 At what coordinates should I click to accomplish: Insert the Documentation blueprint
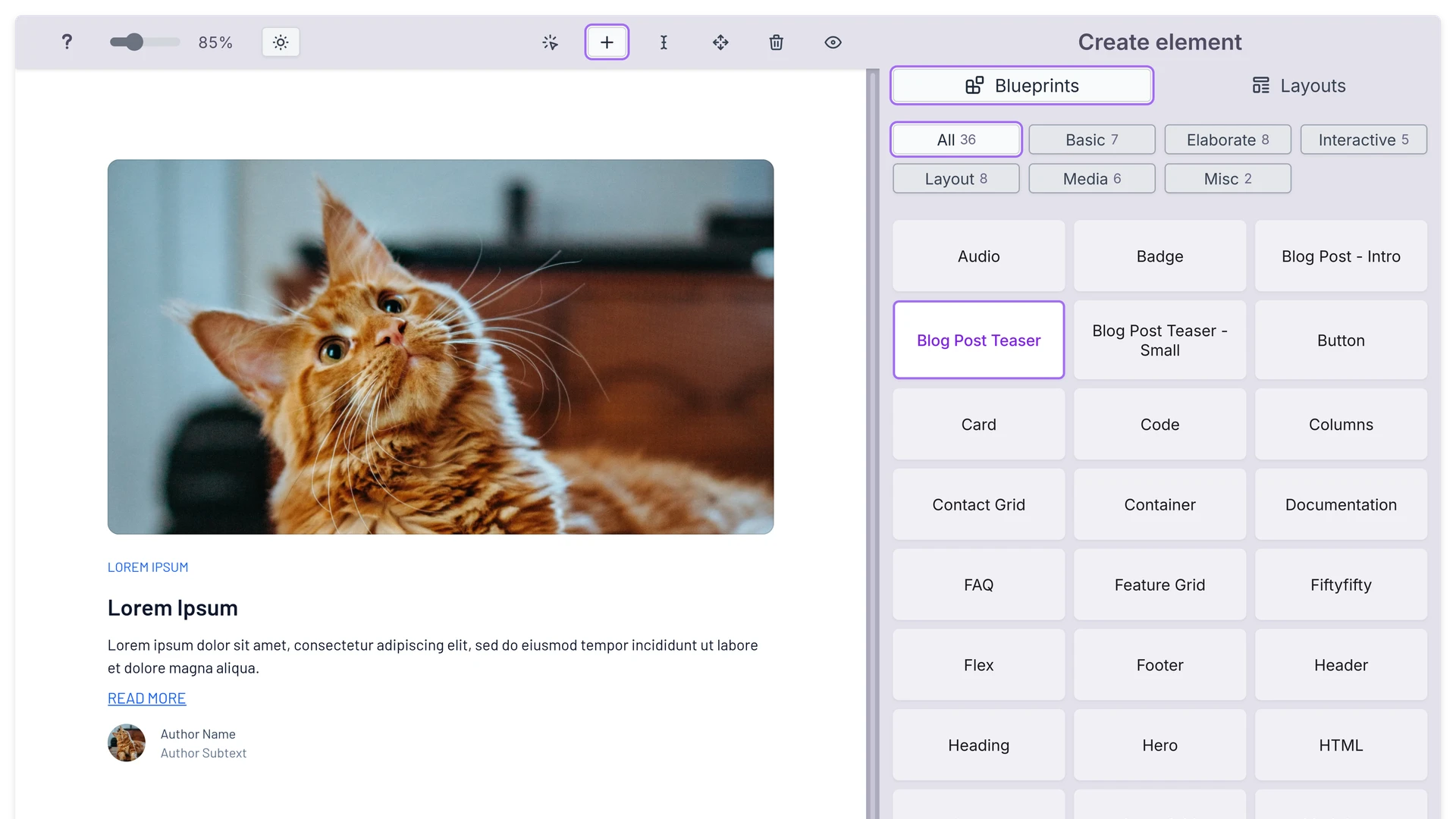point(1341,505)
